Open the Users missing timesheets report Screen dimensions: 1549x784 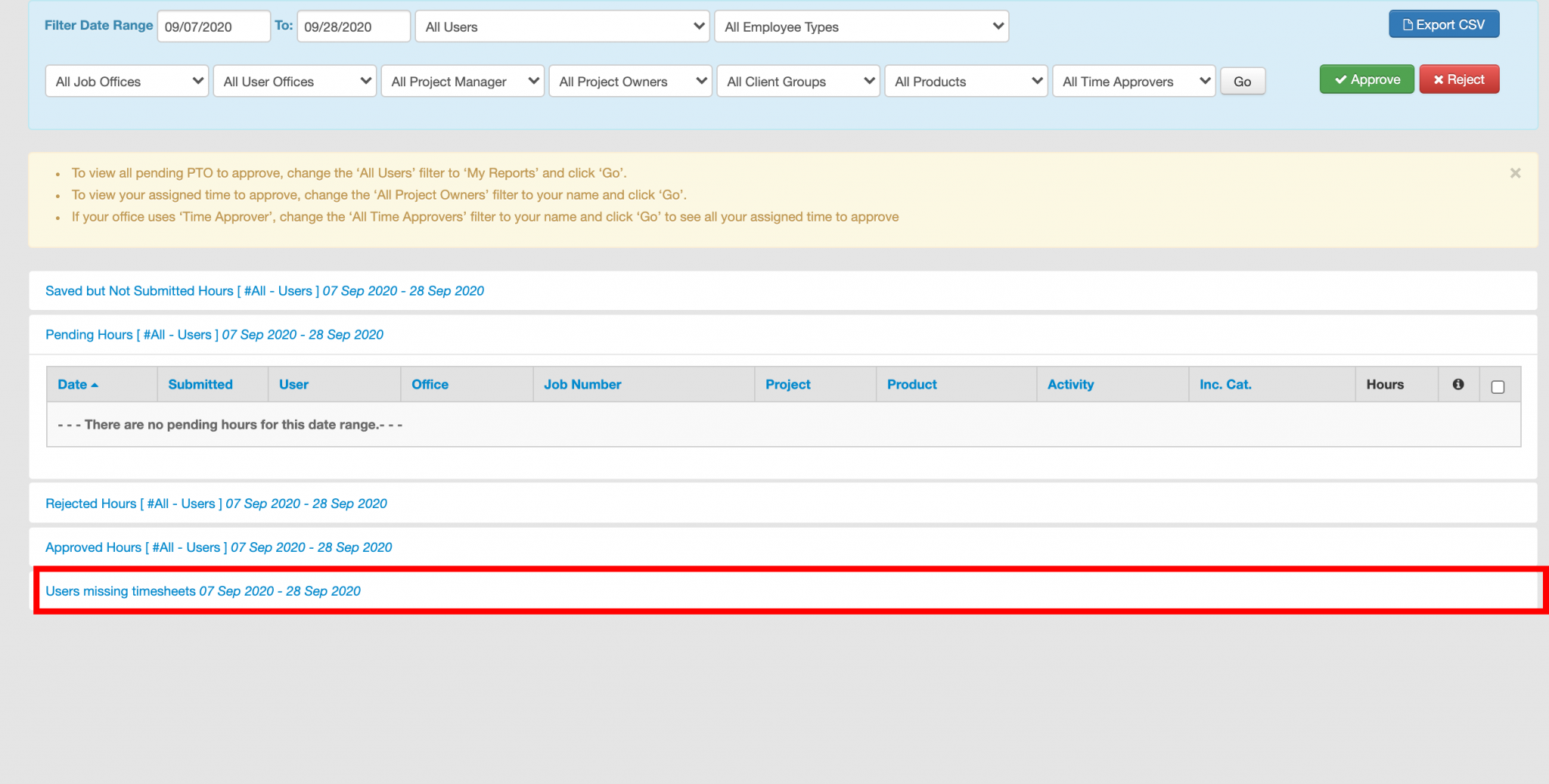[x=203, y=590]
